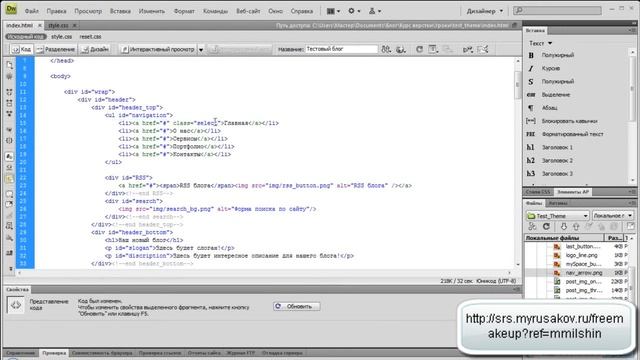The image size is (640, 360).
Task: Close the index.html document tab
Action: (x=40, y=25)
